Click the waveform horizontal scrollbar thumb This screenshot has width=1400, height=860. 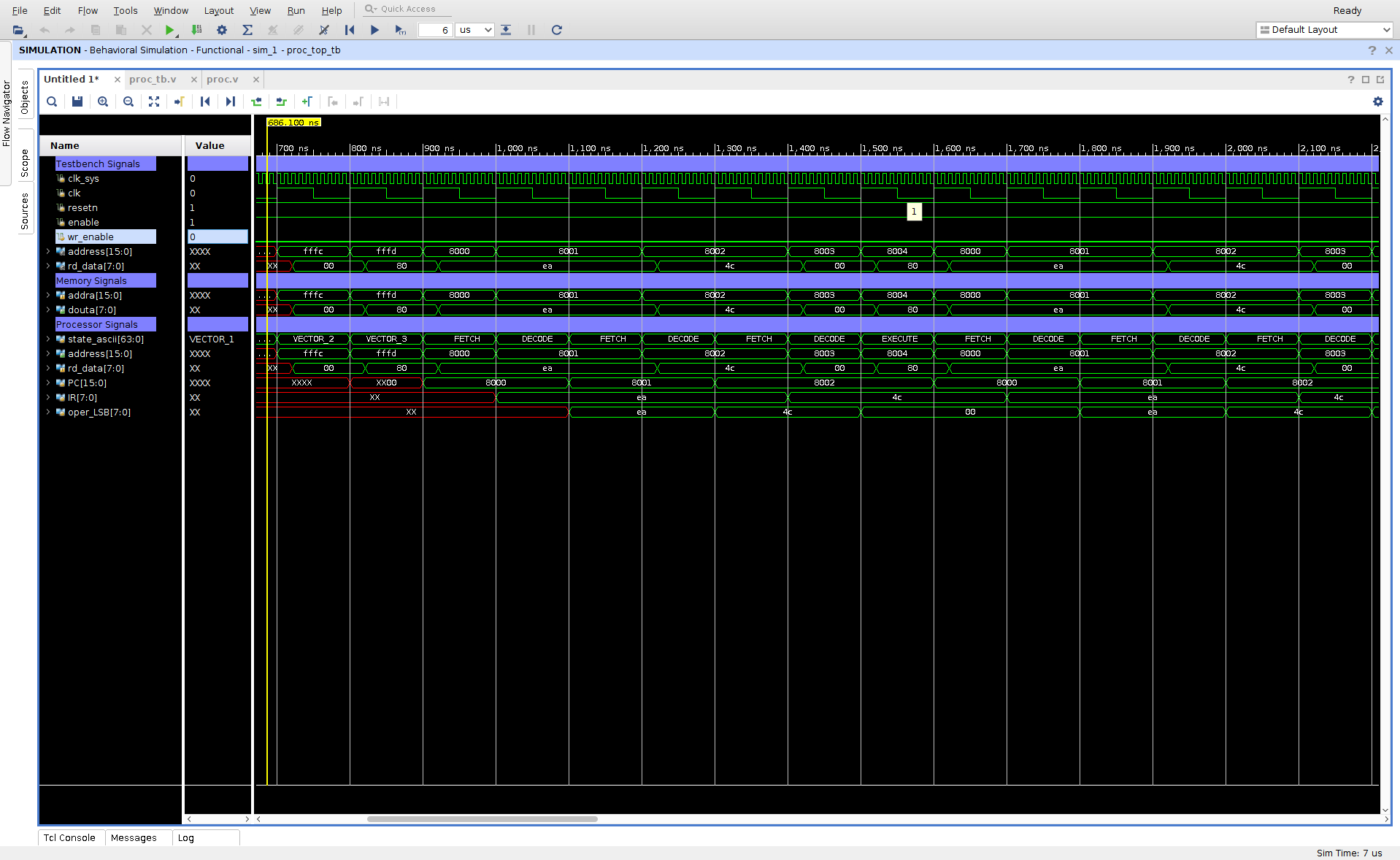(482, 818)
